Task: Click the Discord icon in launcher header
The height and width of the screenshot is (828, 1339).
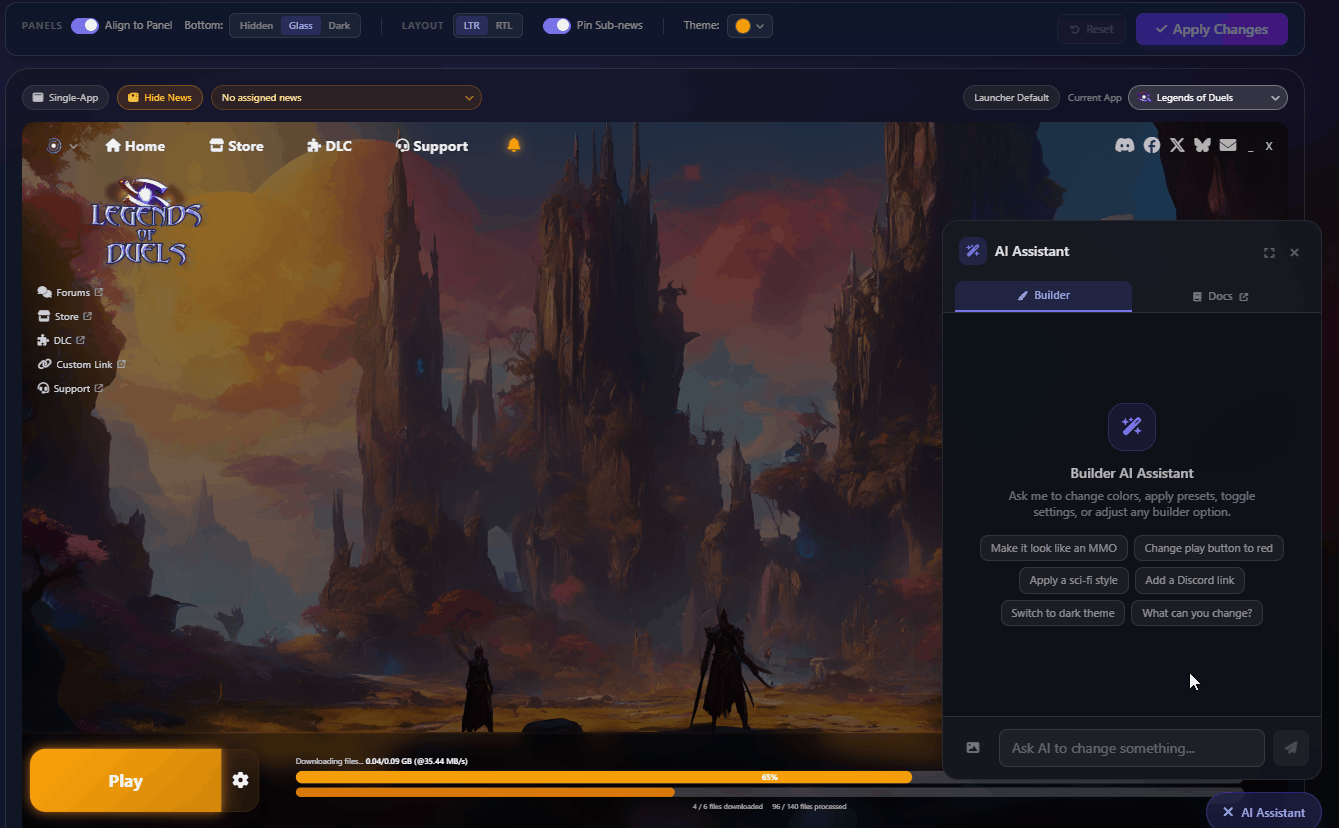Action: [1124, 146]
